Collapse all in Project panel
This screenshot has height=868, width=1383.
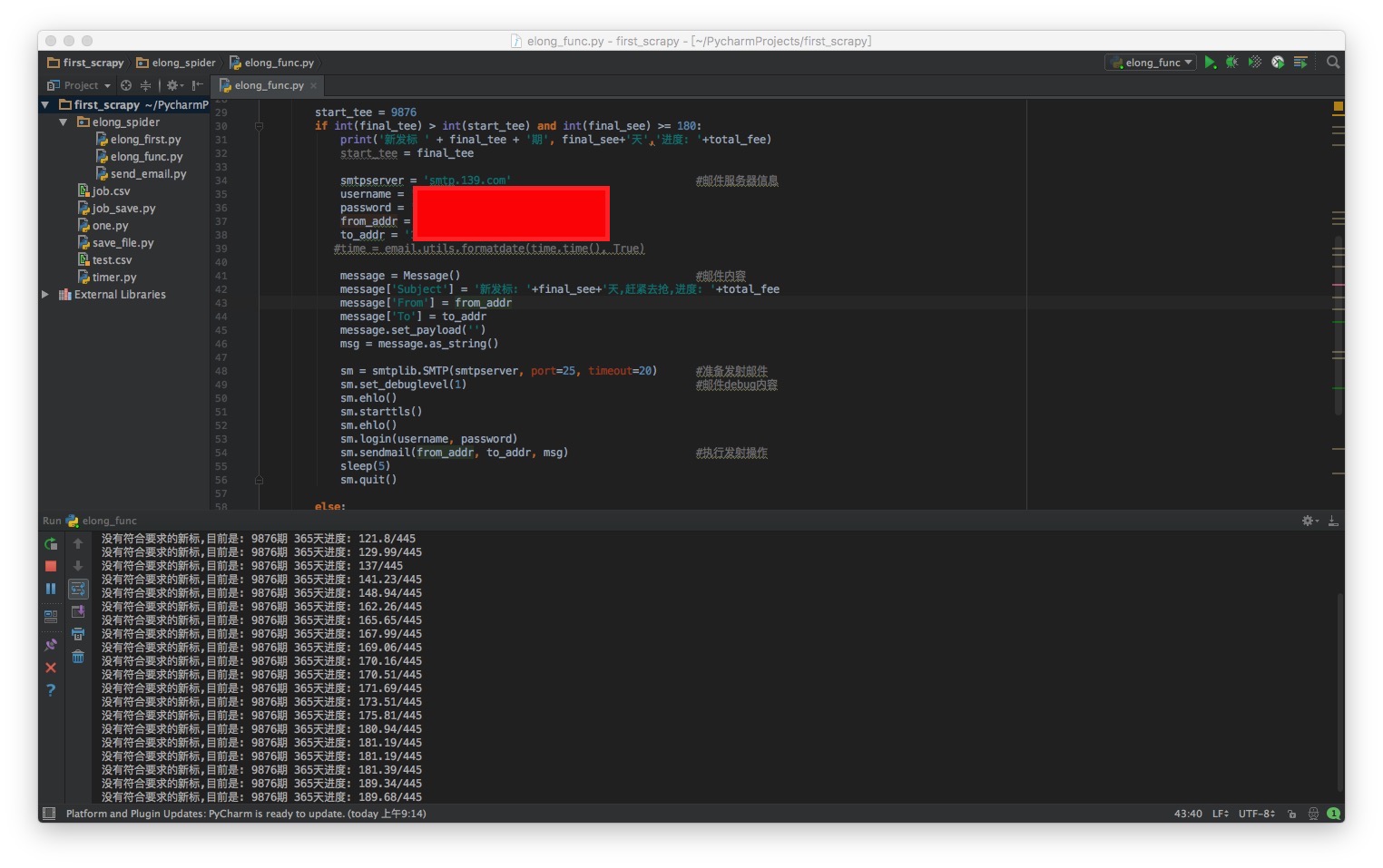tap(145, 85)
